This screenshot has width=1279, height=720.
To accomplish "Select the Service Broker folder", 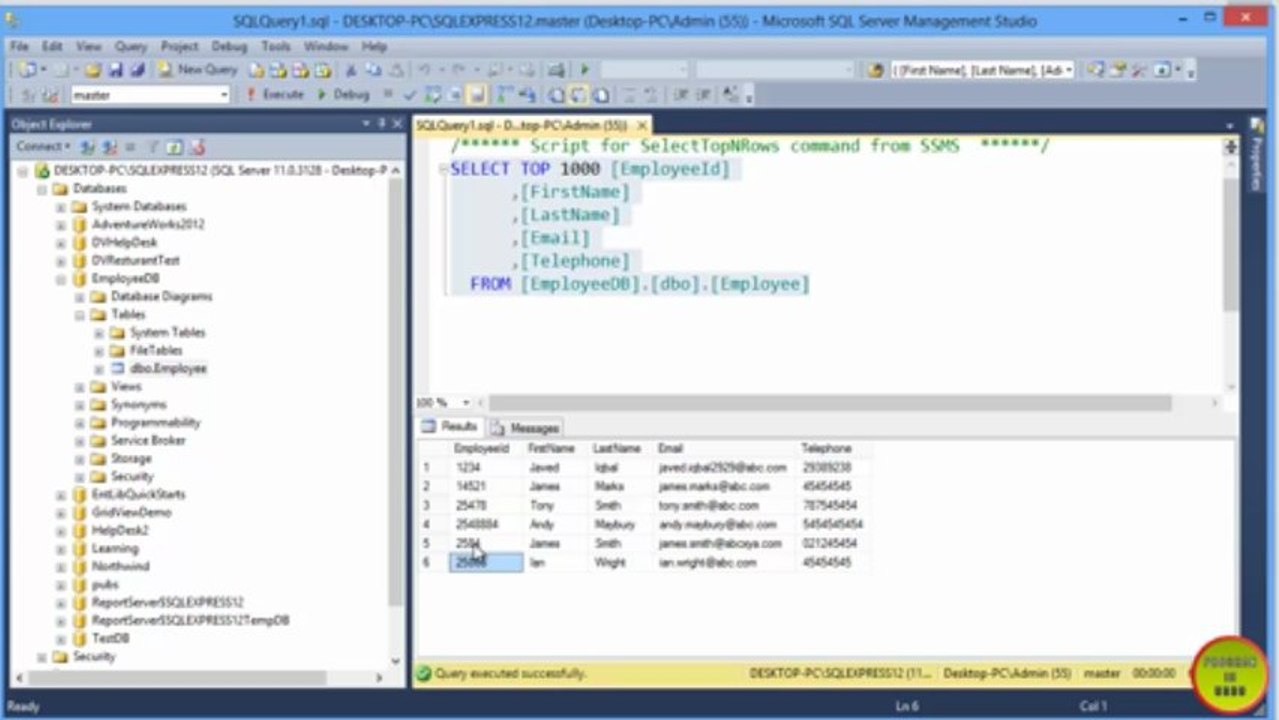I will [148, 440].
